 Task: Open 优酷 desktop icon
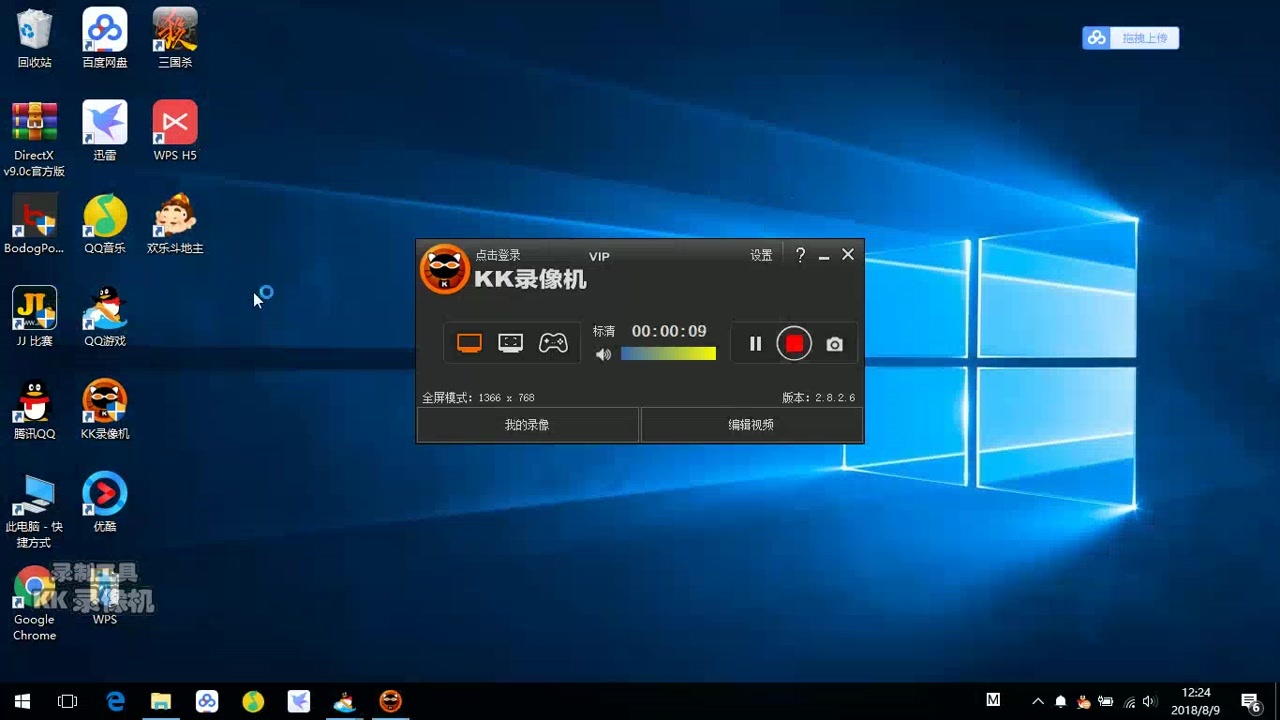[x=105, y=502]
